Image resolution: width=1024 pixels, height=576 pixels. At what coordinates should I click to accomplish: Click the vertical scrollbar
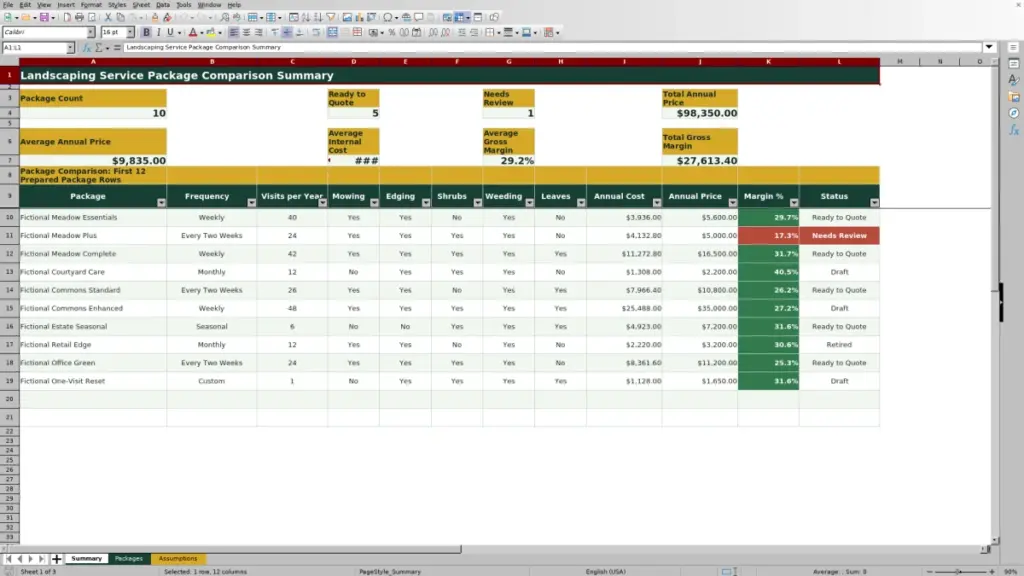(995, 300)
